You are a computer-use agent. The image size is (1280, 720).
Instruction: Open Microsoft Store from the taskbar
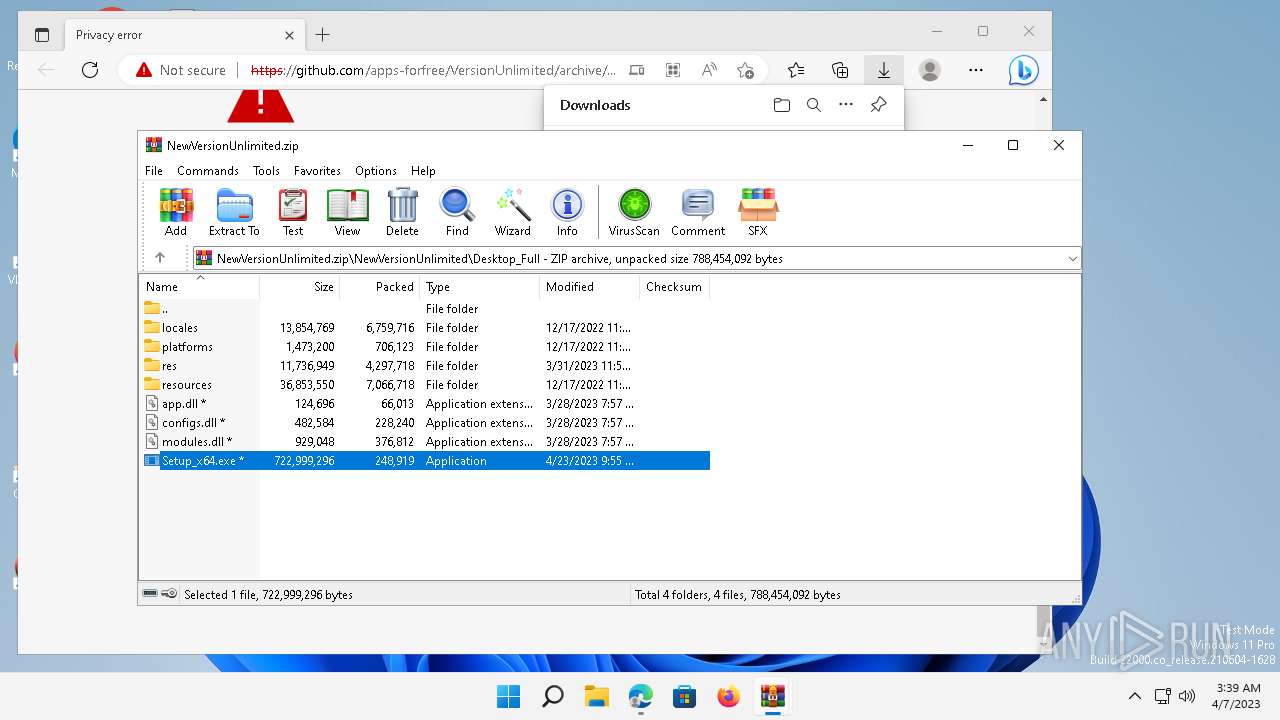684,696
